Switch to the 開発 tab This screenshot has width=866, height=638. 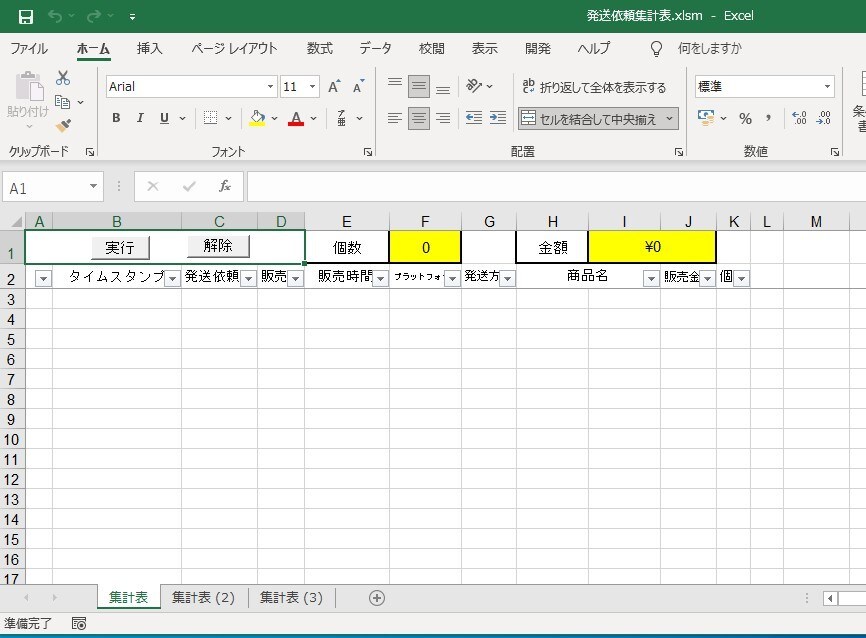pyautogui.click(x=537, y=49)
